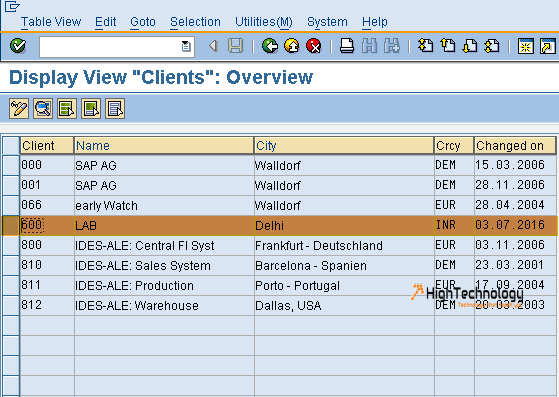Click the yellow Exit up-arrow icon

(292, 46)
